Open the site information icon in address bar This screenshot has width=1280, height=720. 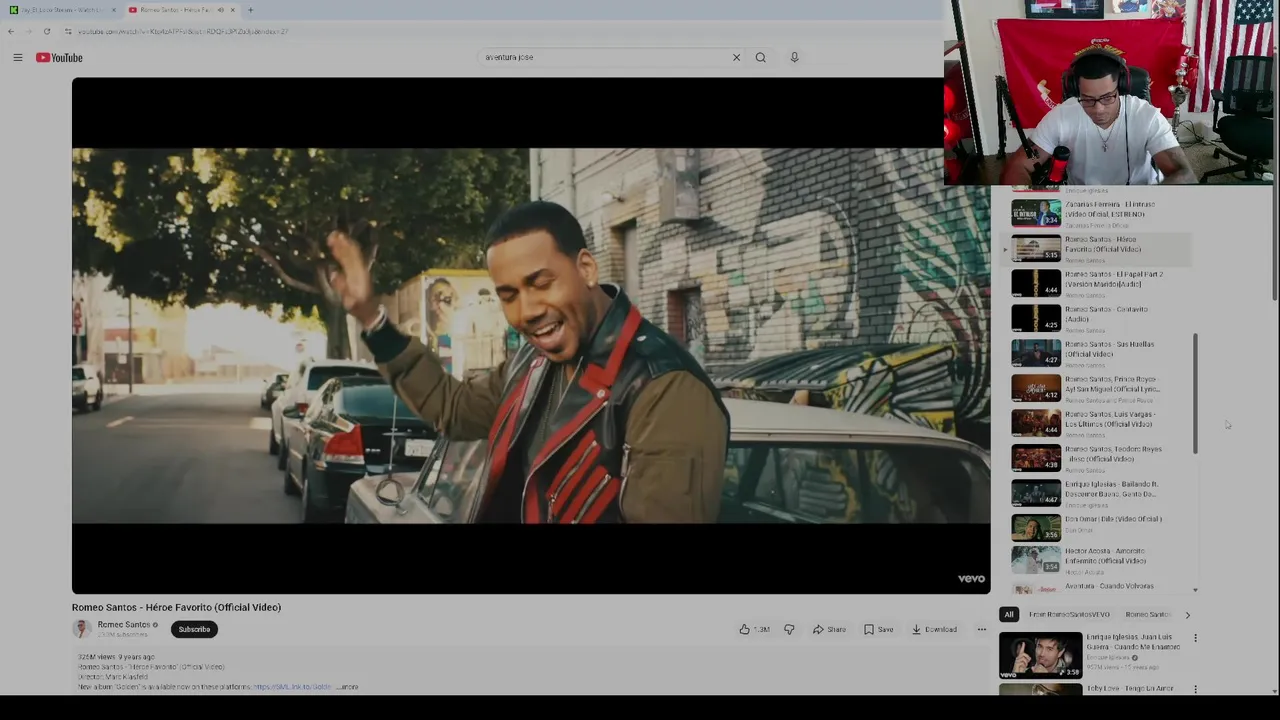tap(68, 31)
